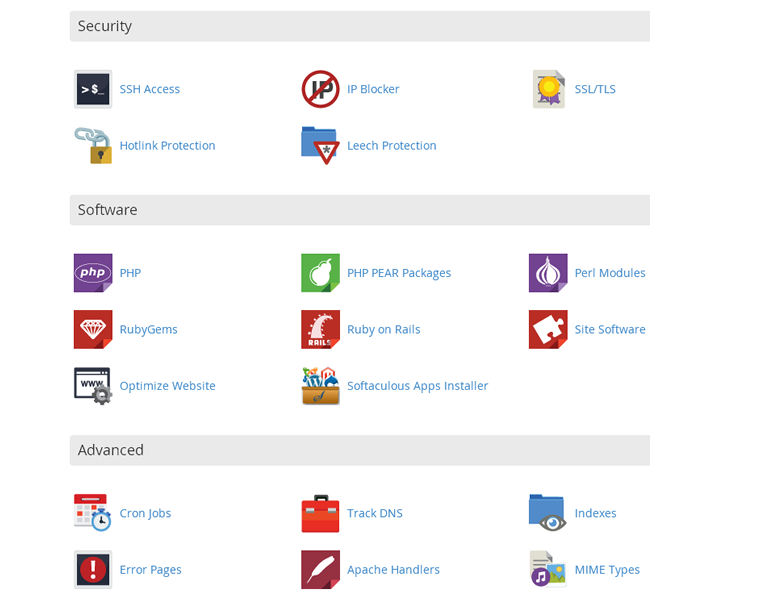Open the Site Software puzzle icon

548,329
